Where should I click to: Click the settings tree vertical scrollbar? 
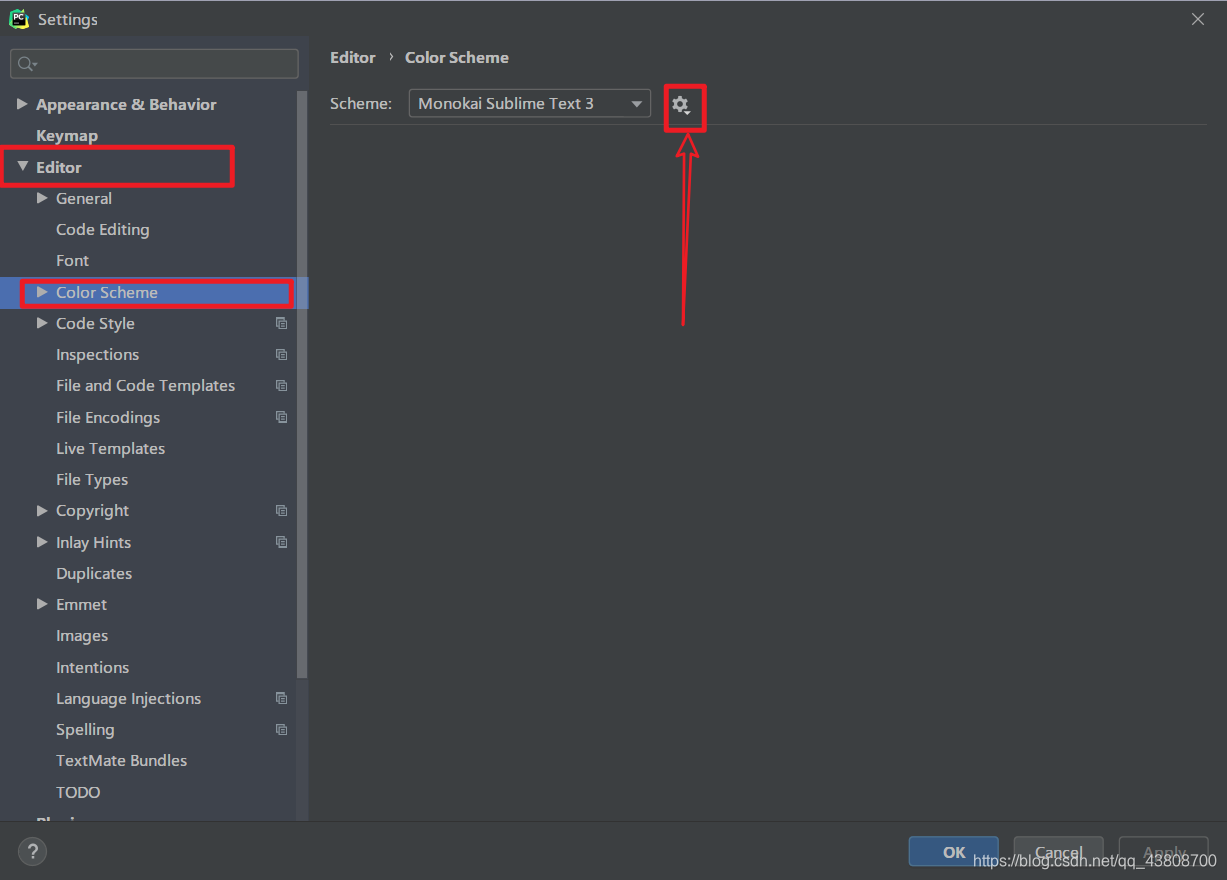click(302, 384)
